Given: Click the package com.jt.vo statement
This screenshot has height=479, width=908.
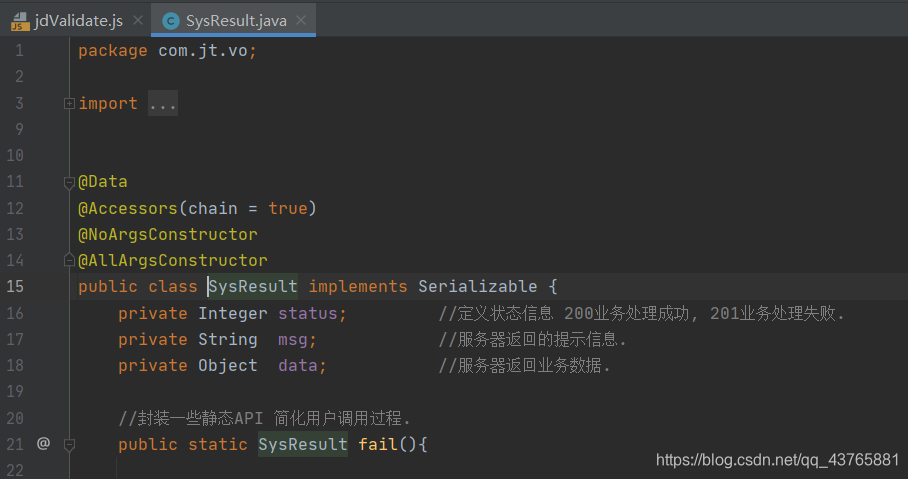Looking at the screenshot, I should [167, 51].
